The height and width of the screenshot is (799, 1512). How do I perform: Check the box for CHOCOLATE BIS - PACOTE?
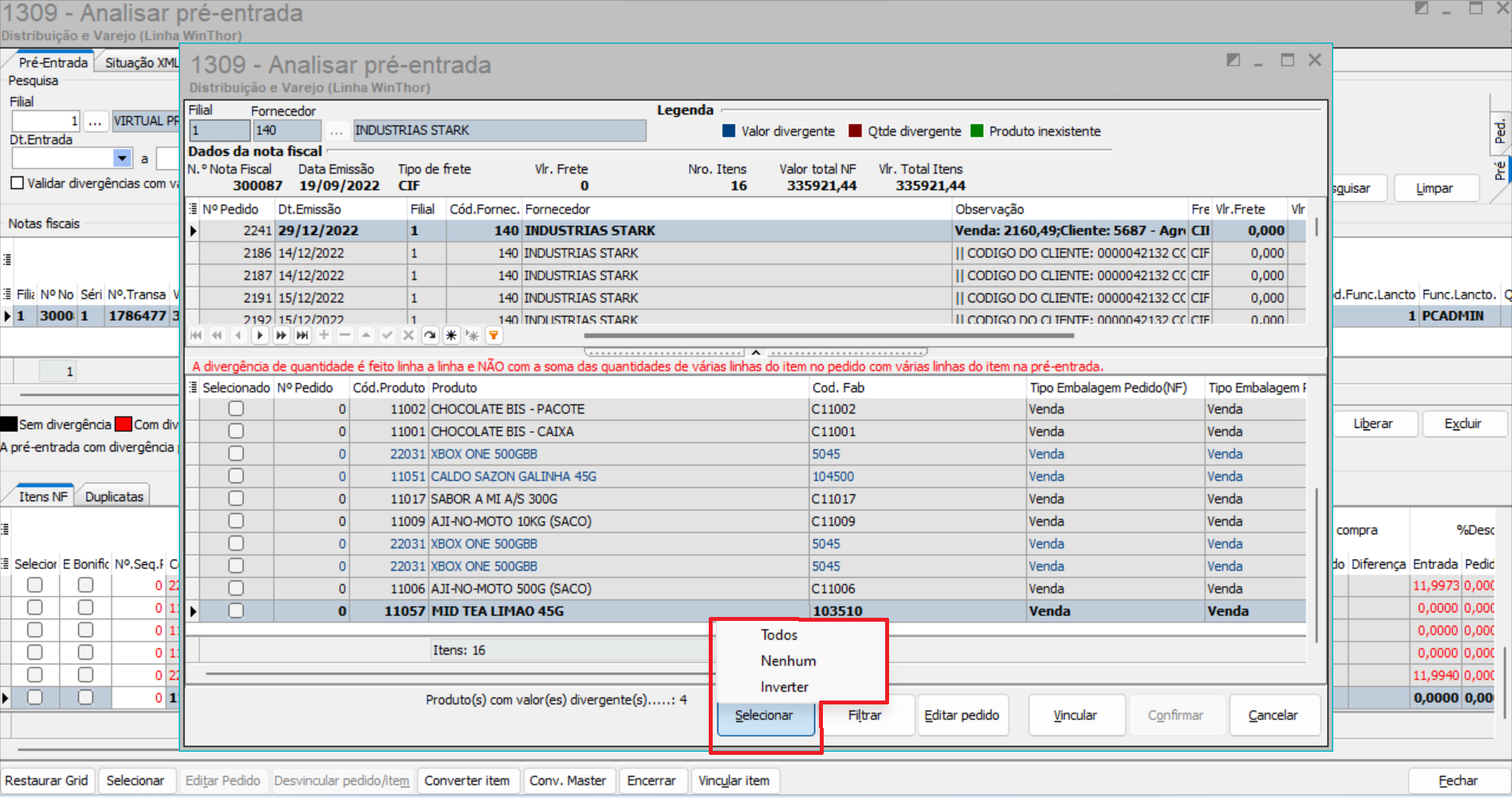pos(235,409)
